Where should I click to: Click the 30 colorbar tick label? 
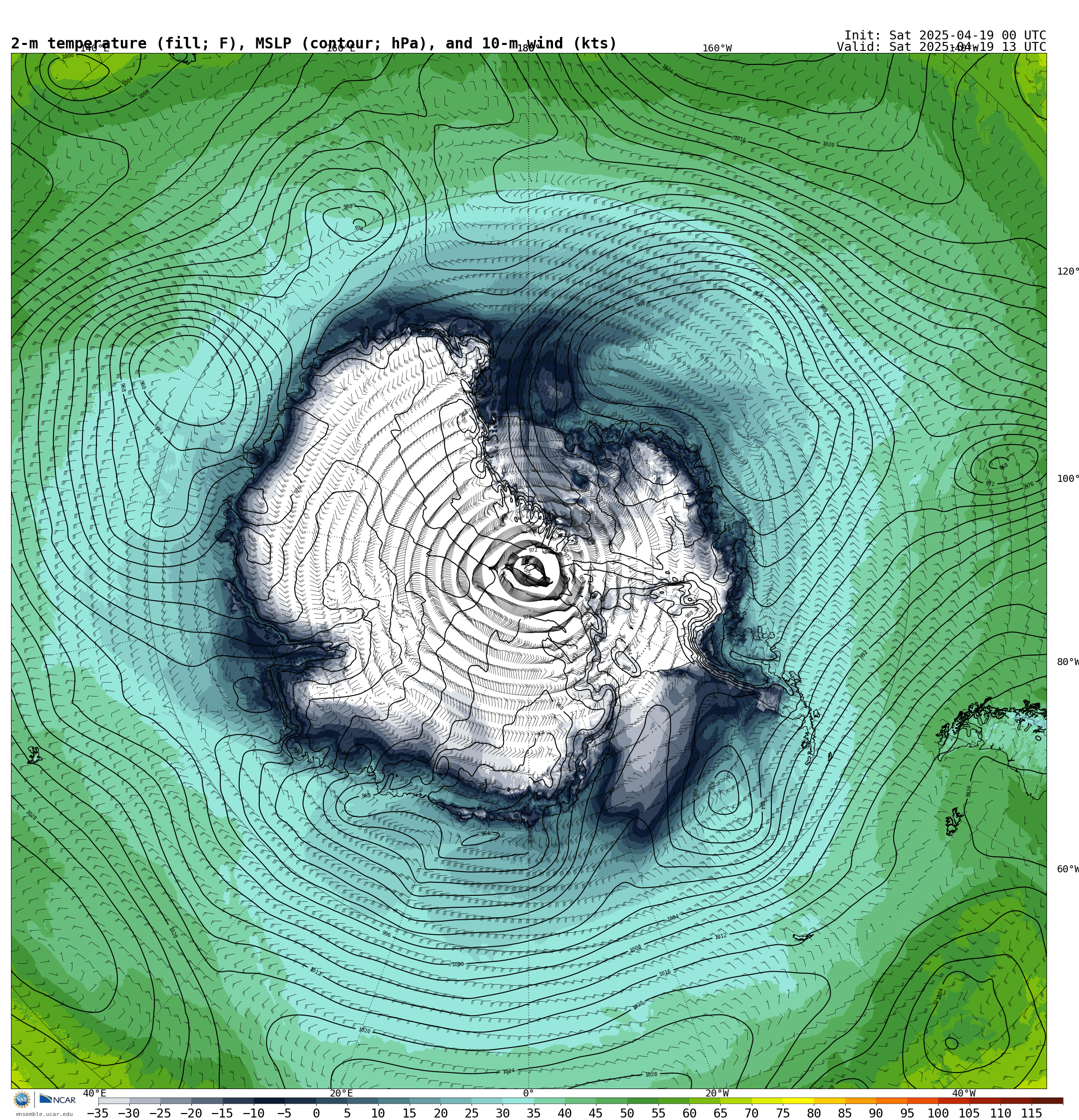click(x=503, y=1114)
